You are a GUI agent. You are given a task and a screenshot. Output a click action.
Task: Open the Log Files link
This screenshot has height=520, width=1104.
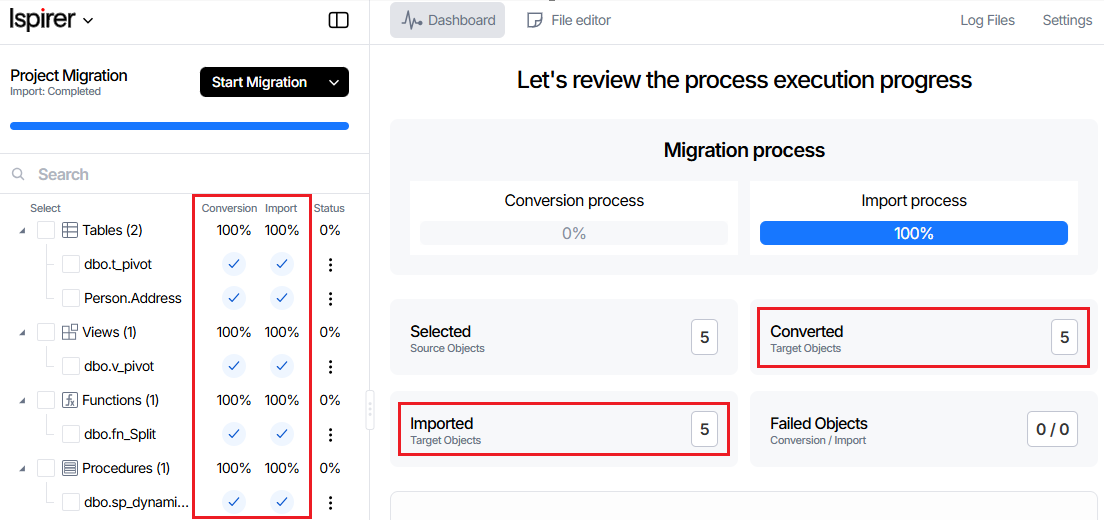[987, 20]
